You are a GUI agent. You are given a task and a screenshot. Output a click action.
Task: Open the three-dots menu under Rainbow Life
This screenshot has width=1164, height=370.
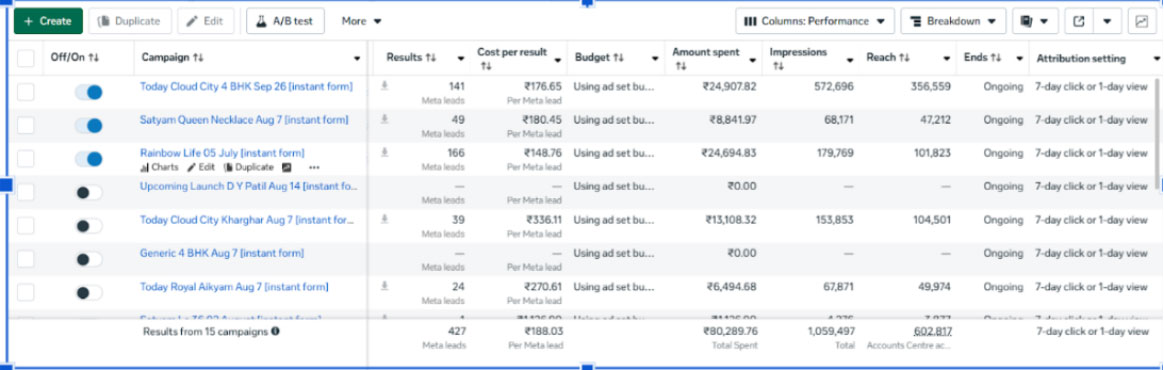click(314, 167)
